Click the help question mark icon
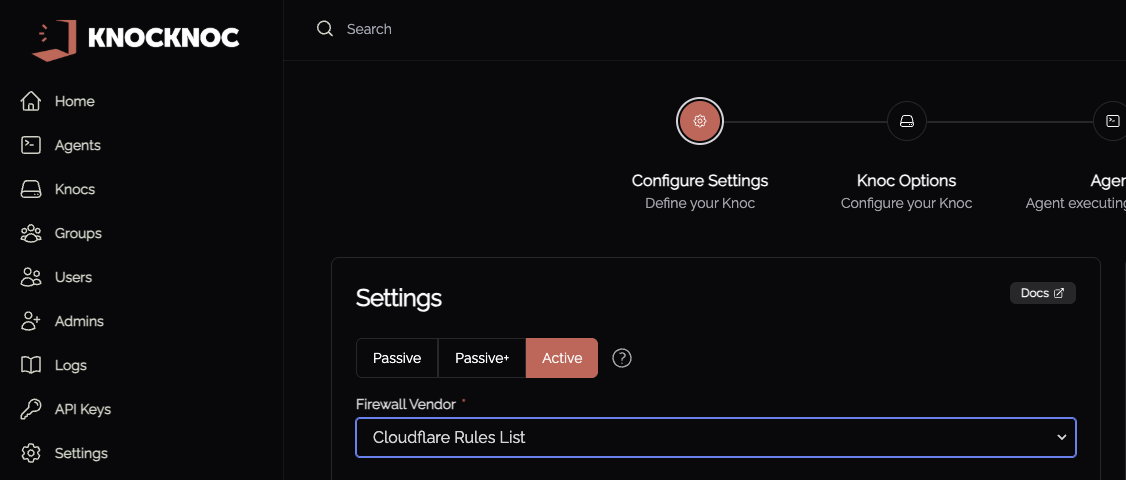Screen dimensions: 1126x480 (x=622, y=358)
